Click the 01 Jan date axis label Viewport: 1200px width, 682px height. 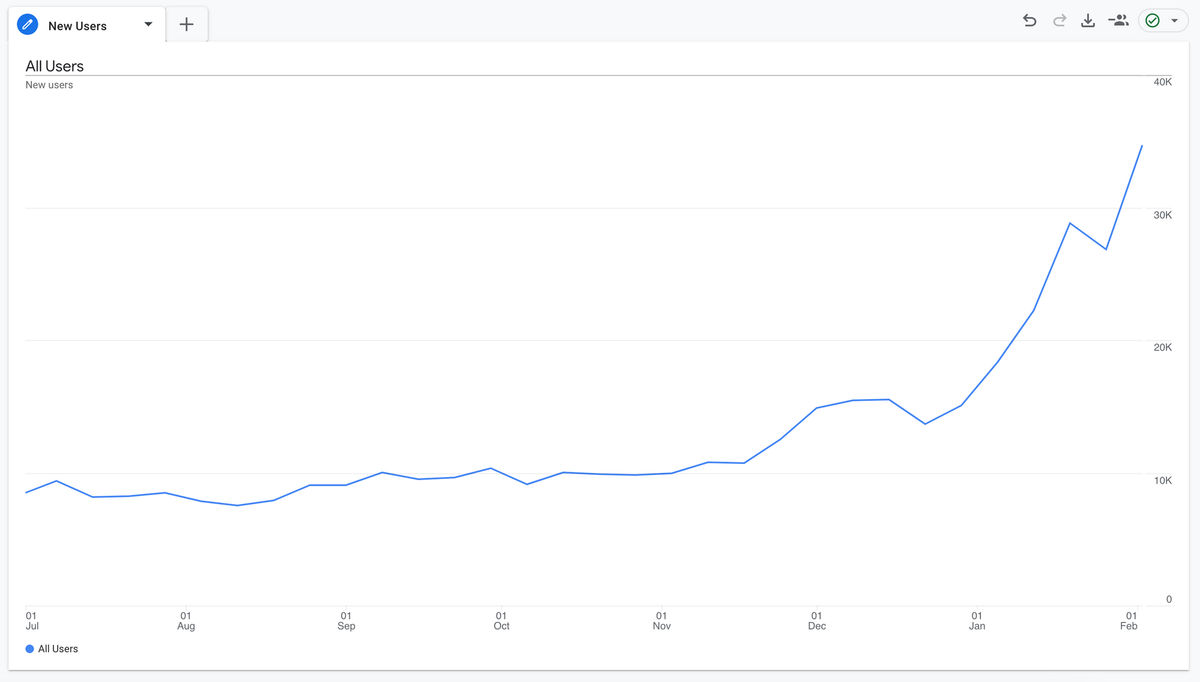(977, 621)
